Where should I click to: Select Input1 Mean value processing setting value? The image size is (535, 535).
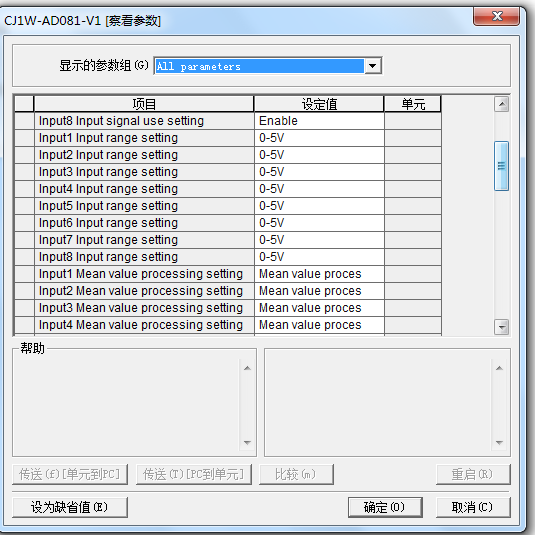319,274
